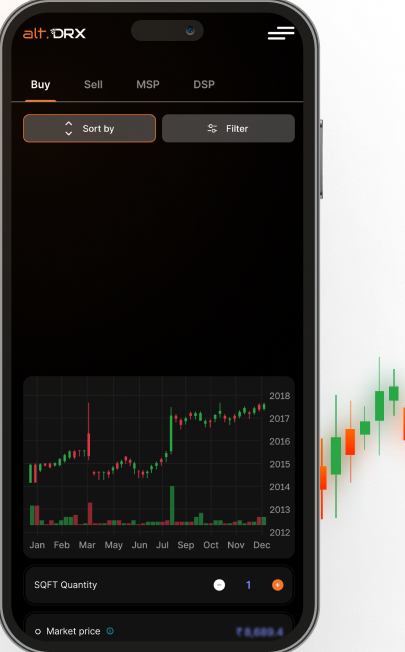Image resolution: width=405 pixels, height=652 pixels.
Task: Click the sliders icon in Filter
Action: pyautogui.click(x=212, y=128)
